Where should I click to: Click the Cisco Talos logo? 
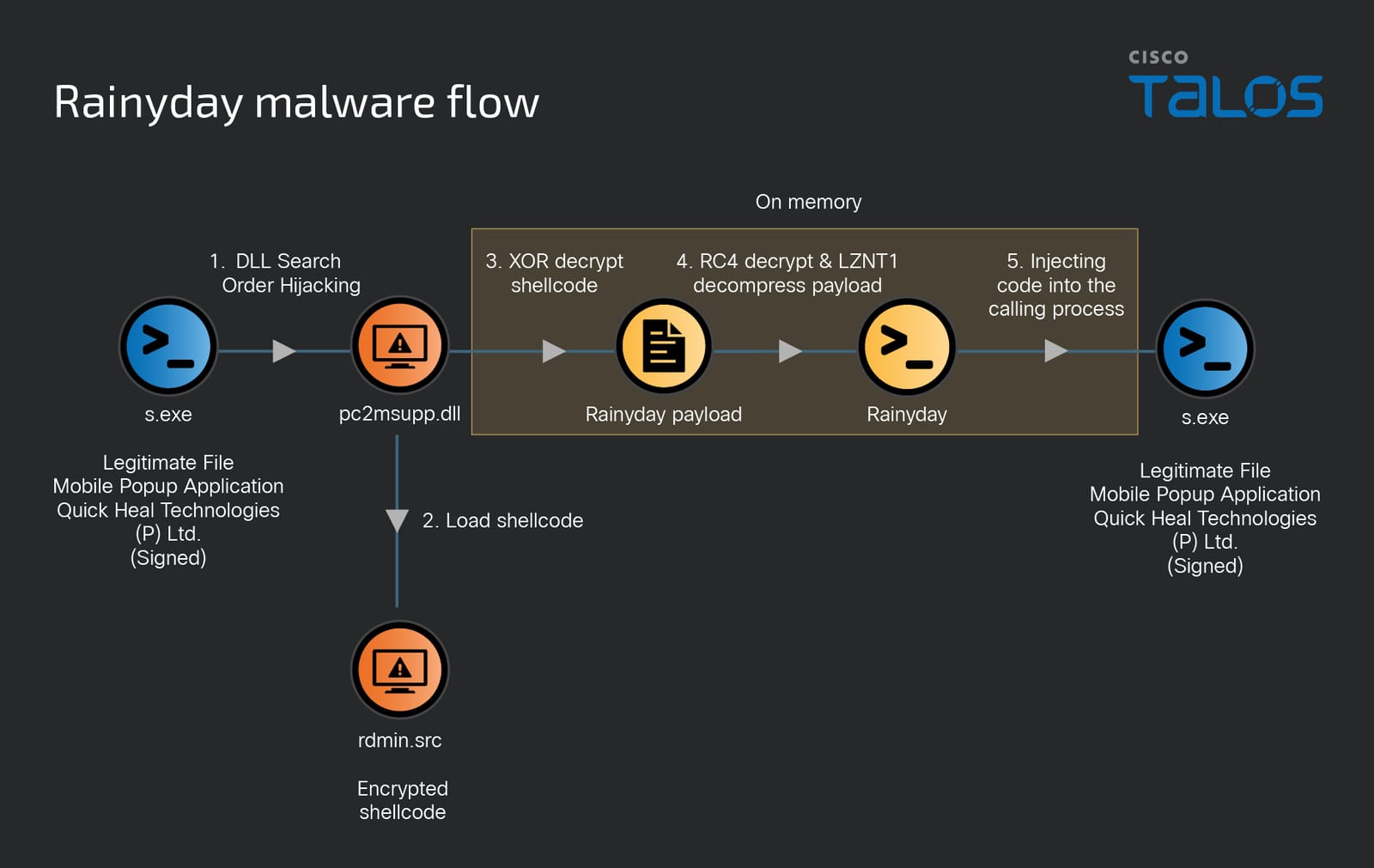click(1225, 83)
